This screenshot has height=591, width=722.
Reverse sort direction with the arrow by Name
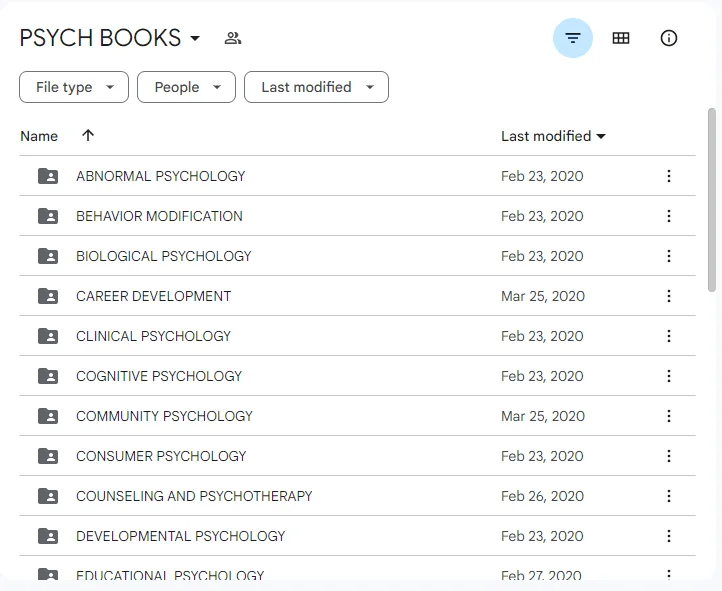88,135
